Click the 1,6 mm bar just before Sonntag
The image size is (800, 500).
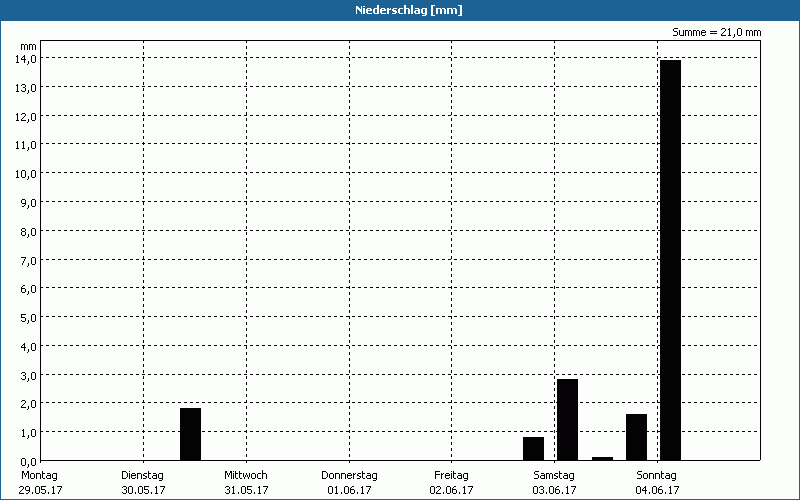coord(636,437)
